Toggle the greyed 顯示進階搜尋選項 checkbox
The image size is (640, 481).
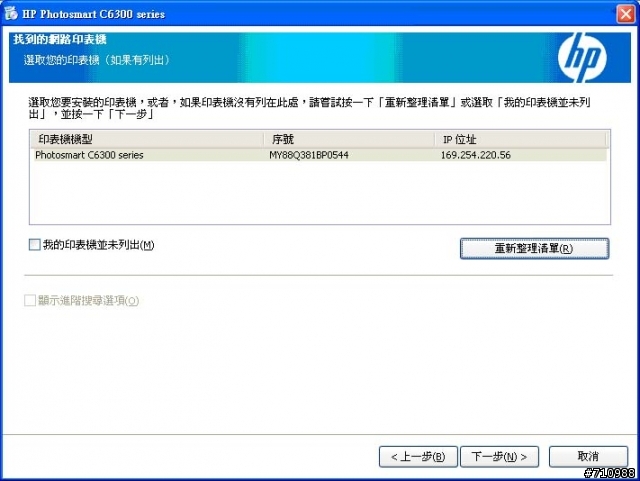30,301
